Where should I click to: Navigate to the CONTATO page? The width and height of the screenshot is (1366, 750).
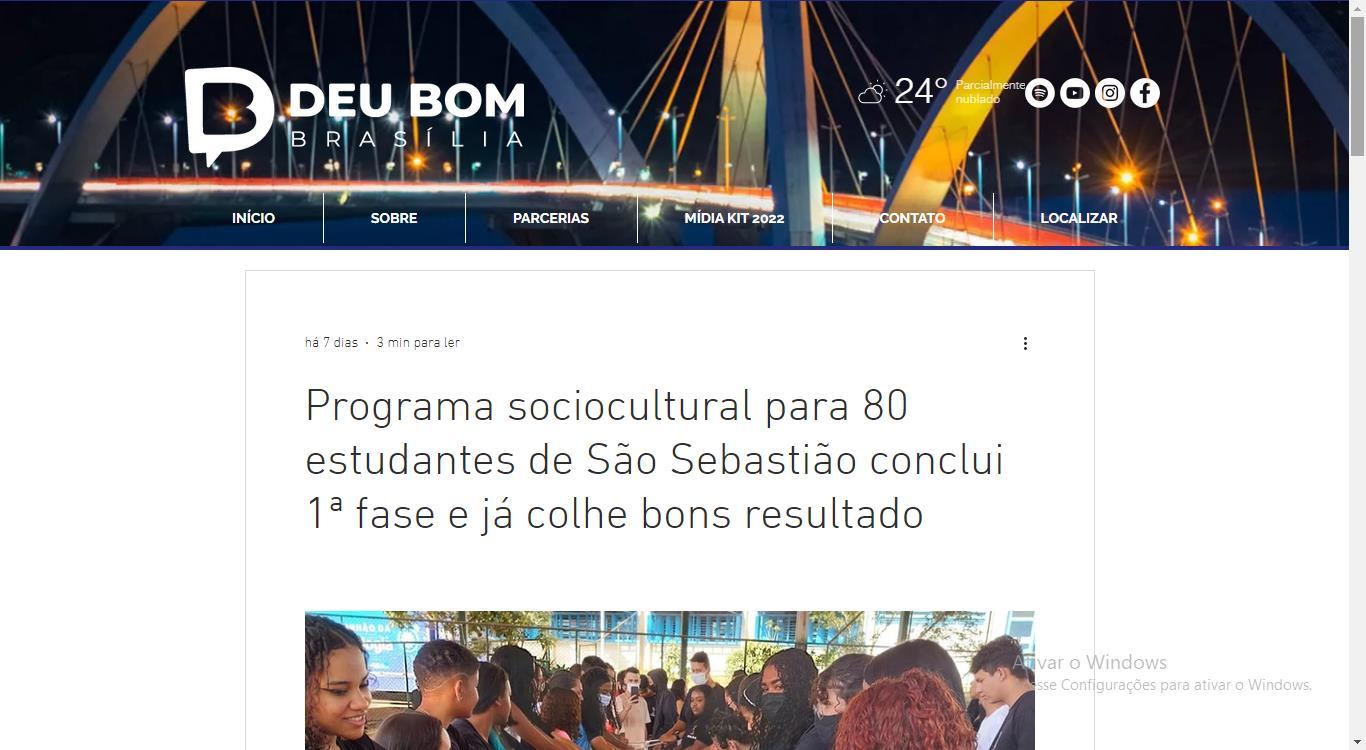pyautogui.click(x=912, y=218)
